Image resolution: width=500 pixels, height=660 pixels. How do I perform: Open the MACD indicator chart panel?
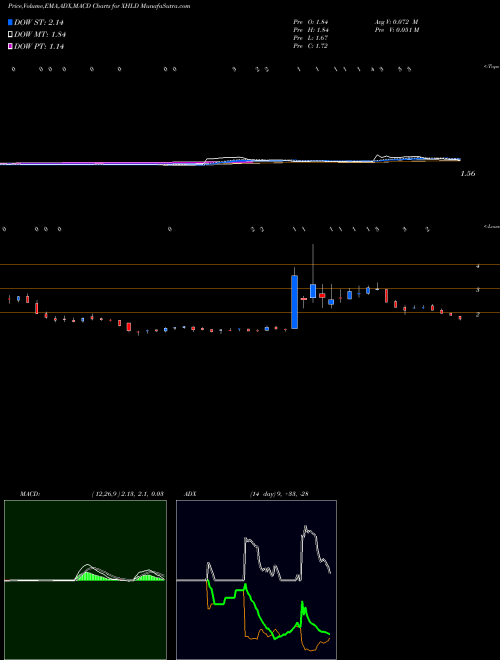(x=85, y=580)
